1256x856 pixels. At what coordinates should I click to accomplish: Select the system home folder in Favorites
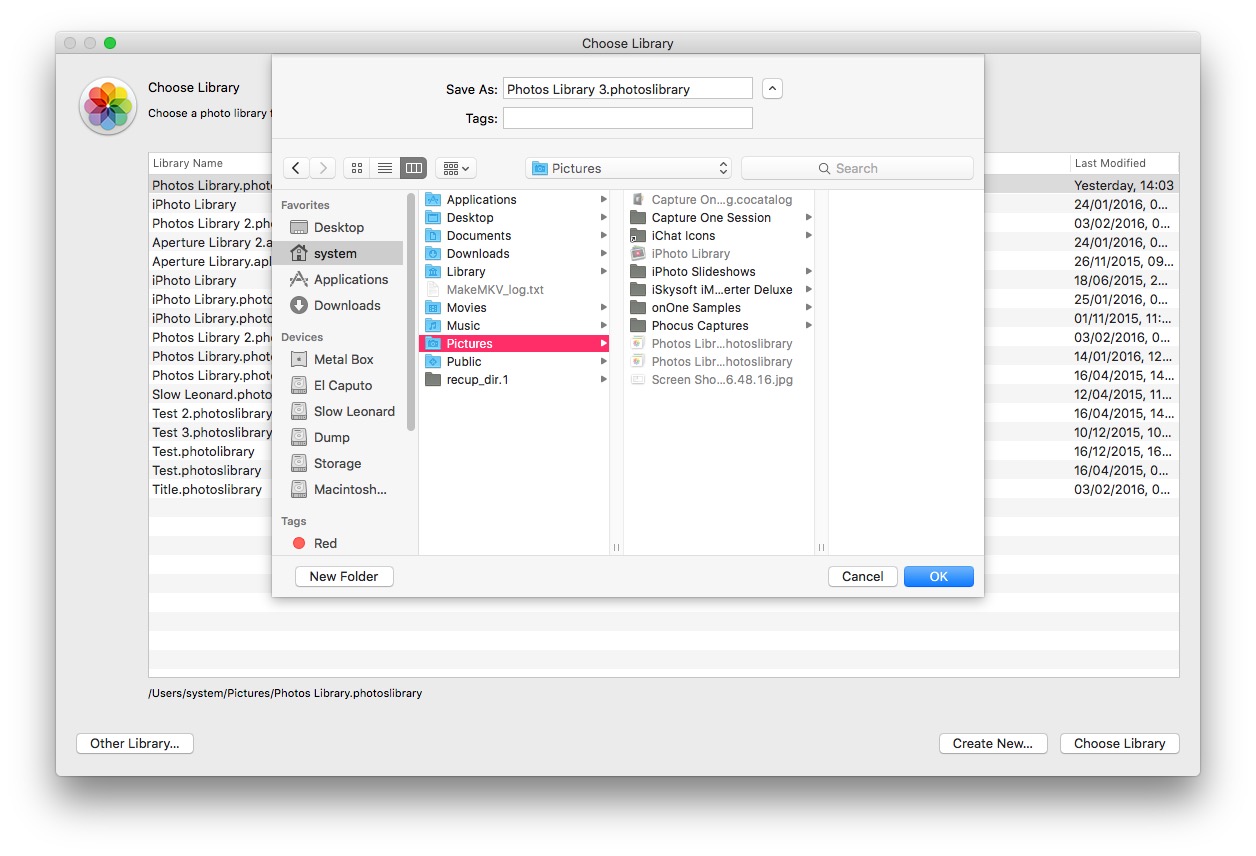(x=335, y=253)
